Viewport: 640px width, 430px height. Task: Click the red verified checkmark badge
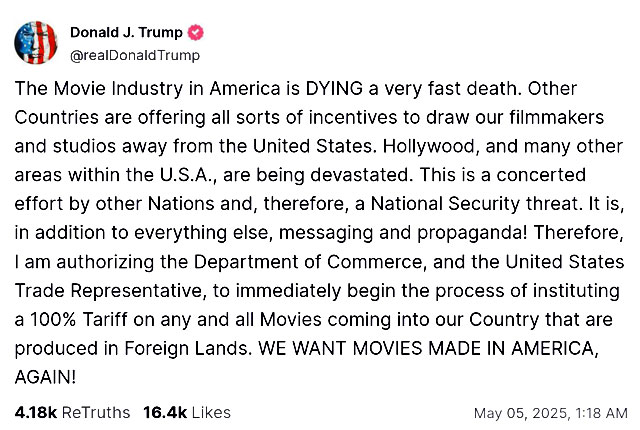point(196,32)
